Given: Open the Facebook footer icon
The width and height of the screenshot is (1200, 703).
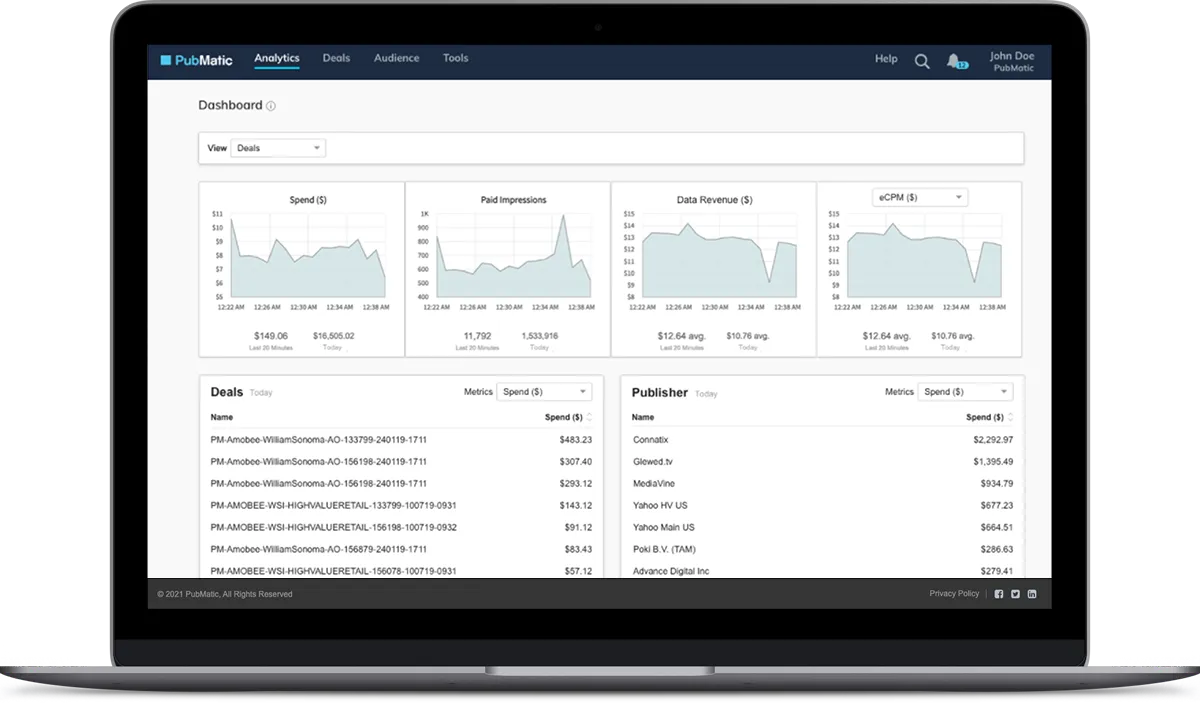Looking at the screenshot, I should point(998,594).
